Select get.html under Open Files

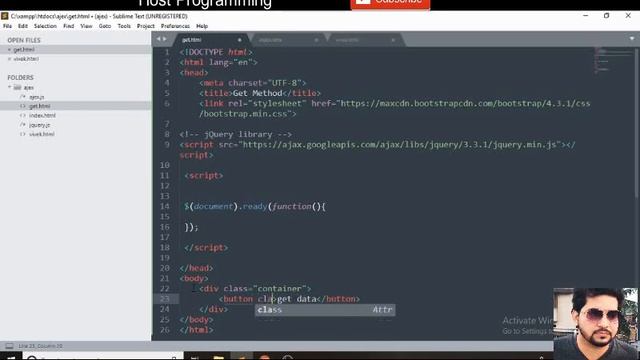click(24, 49)
